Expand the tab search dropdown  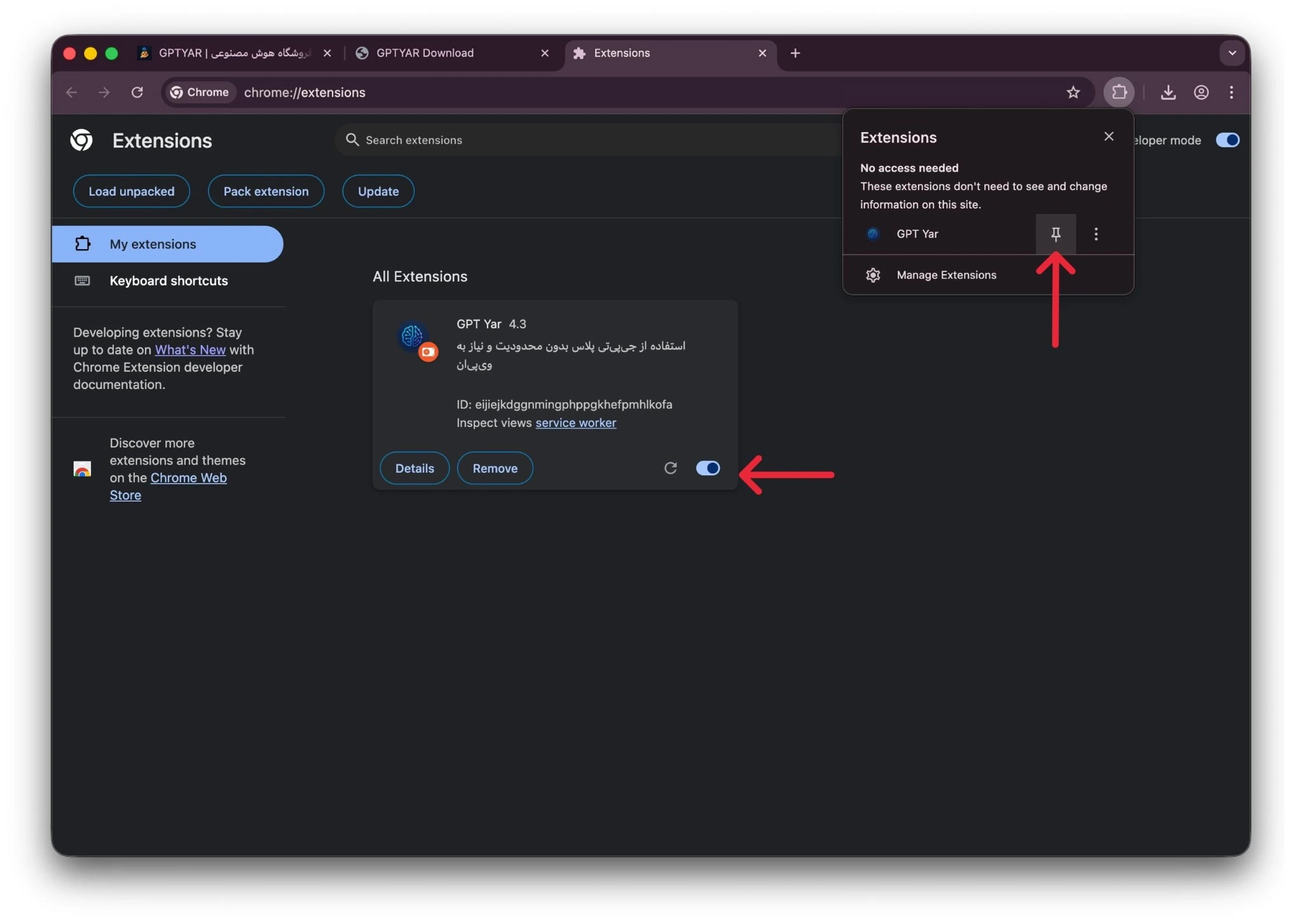coord(1232,53)
